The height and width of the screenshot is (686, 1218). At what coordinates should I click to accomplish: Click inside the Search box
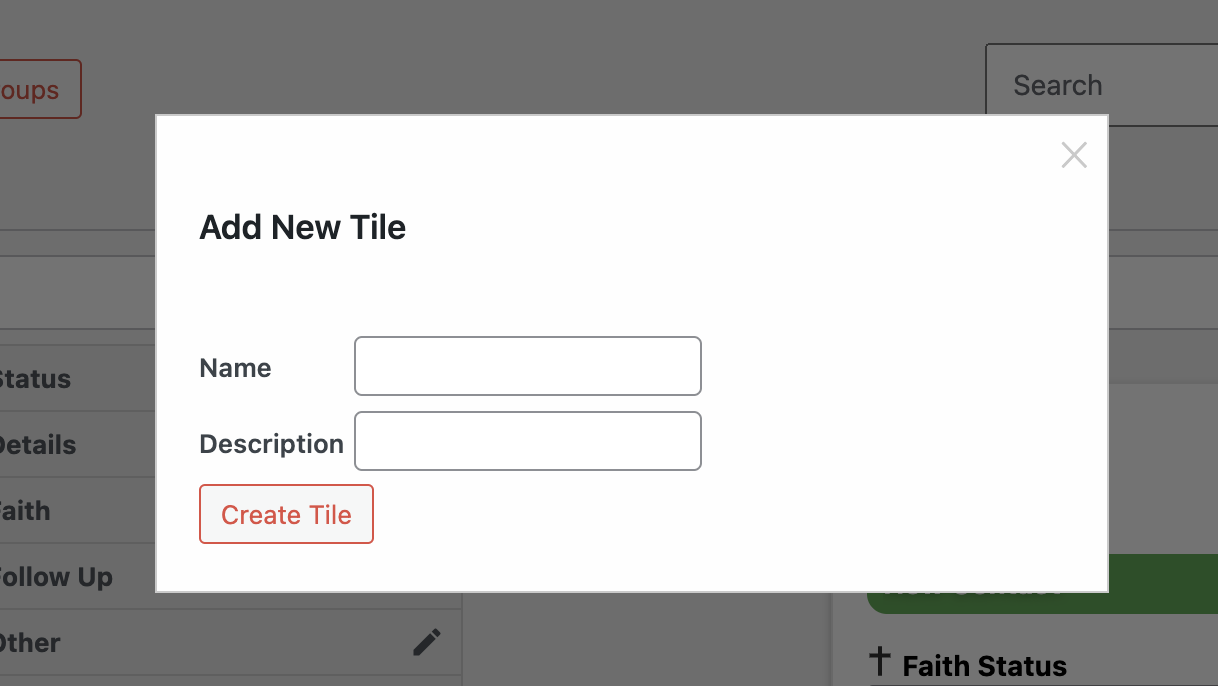click(1100, 85)
